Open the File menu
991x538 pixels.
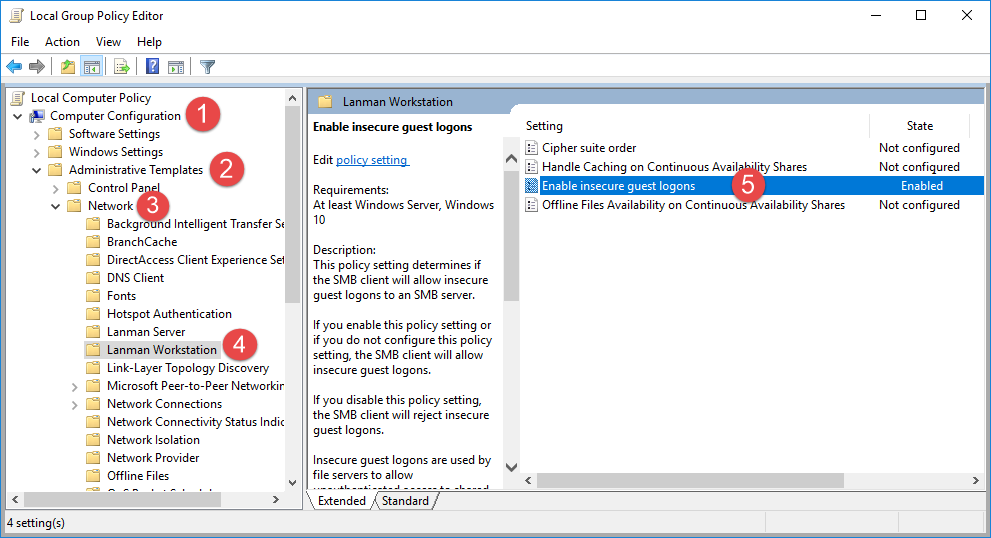20,42
